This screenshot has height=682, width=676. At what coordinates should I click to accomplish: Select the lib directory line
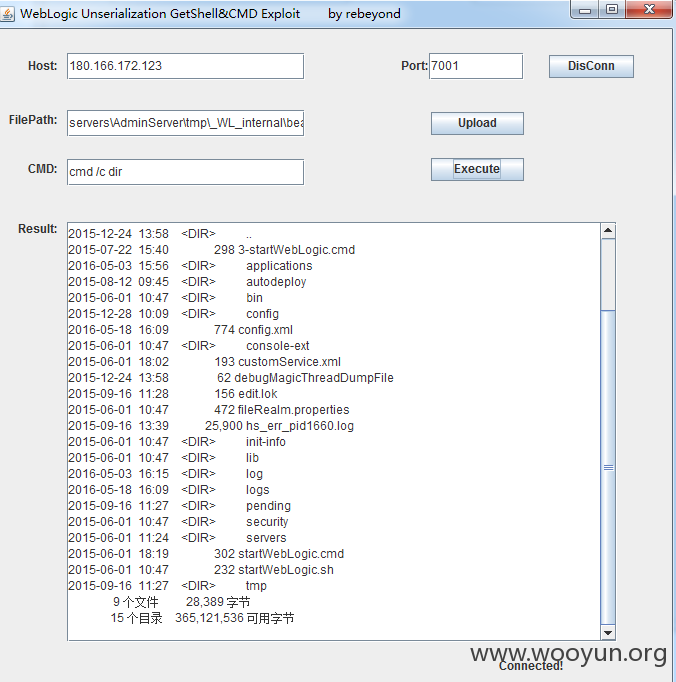(164, 458)
